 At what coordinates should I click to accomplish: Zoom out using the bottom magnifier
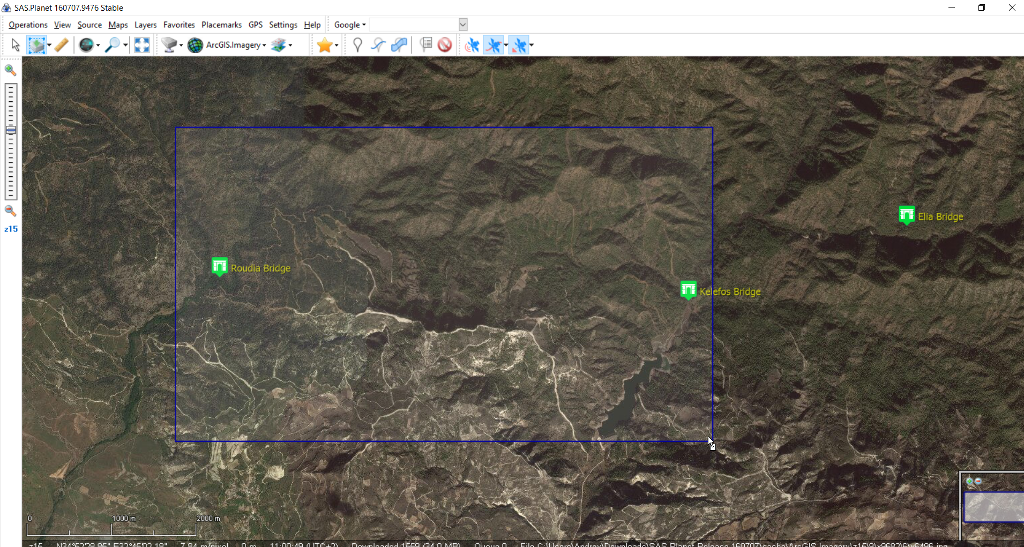[10, 211]
